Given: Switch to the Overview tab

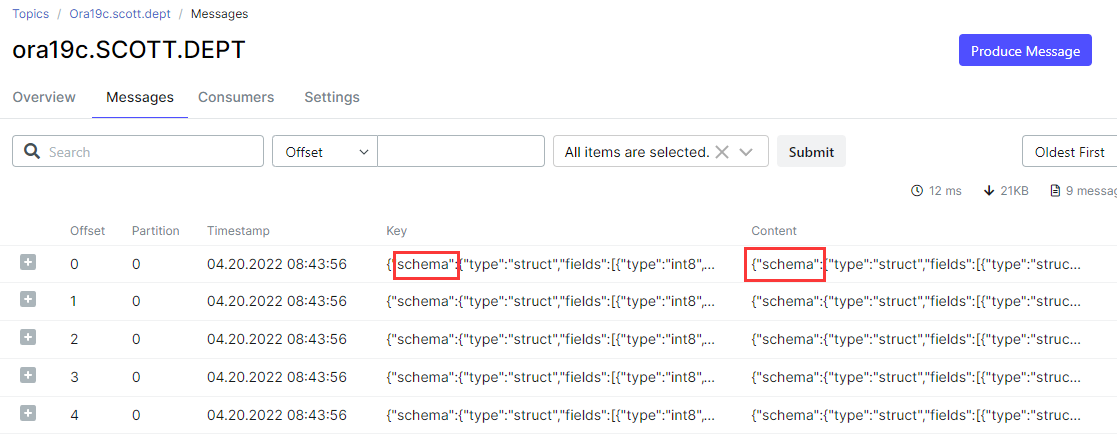Looking at the screenshot, I should tap(44, 97).
